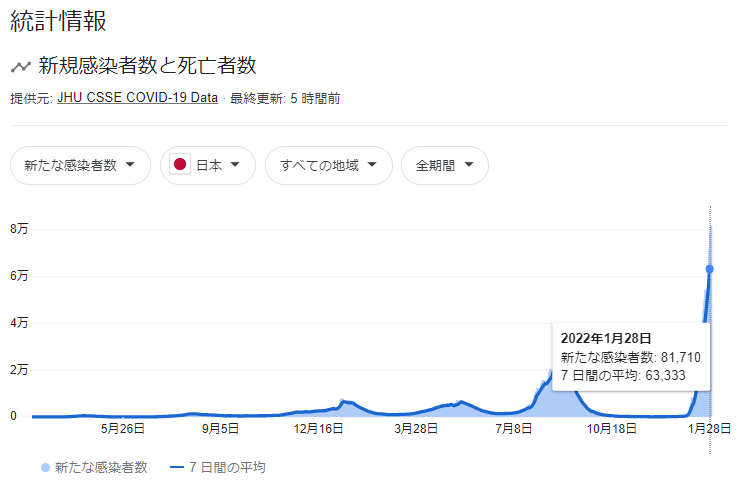Click the 9月5日 x-axis date label
Viewport: 750px width, 490px height.
(x=220, y=428)
